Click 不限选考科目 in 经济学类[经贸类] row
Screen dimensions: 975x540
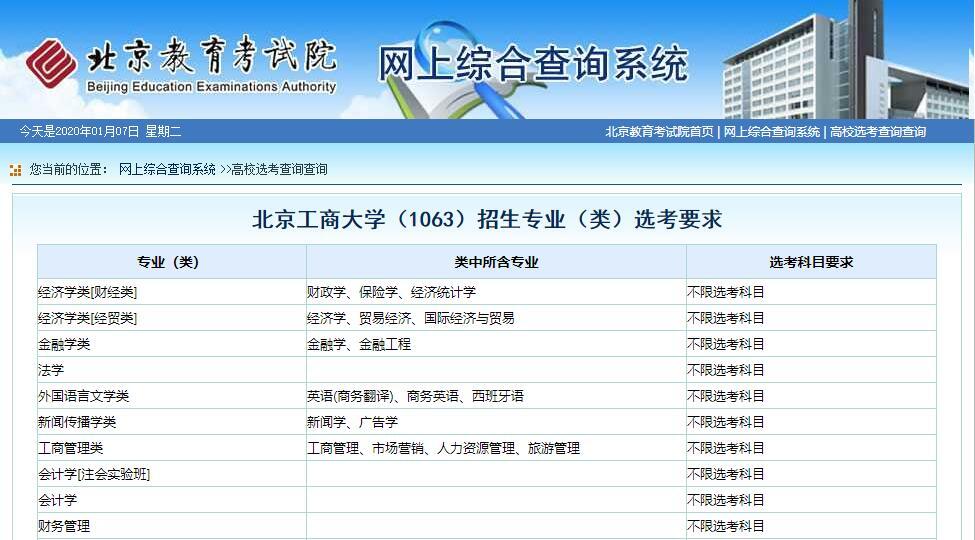[811, 318]
